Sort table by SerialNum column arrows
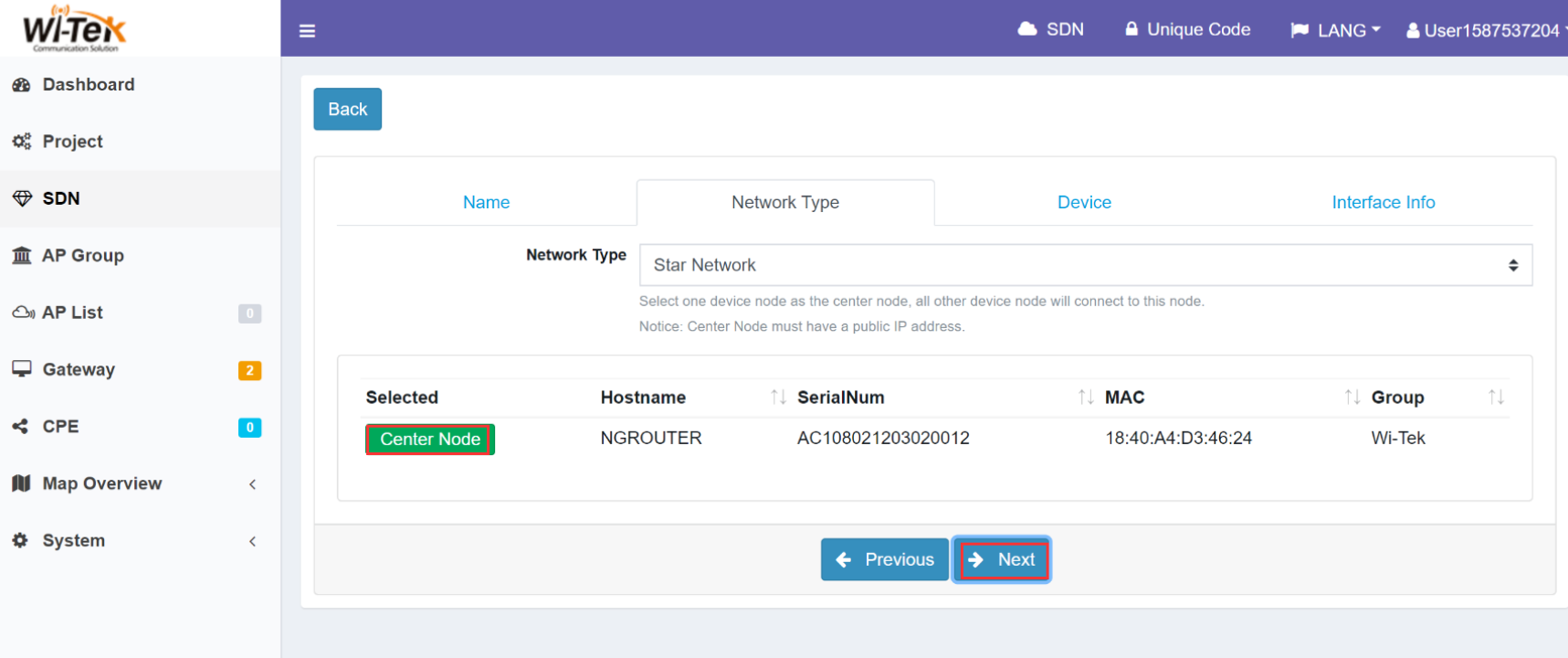The height and width of the screenshot is (658, 1568). point(1086,397)
